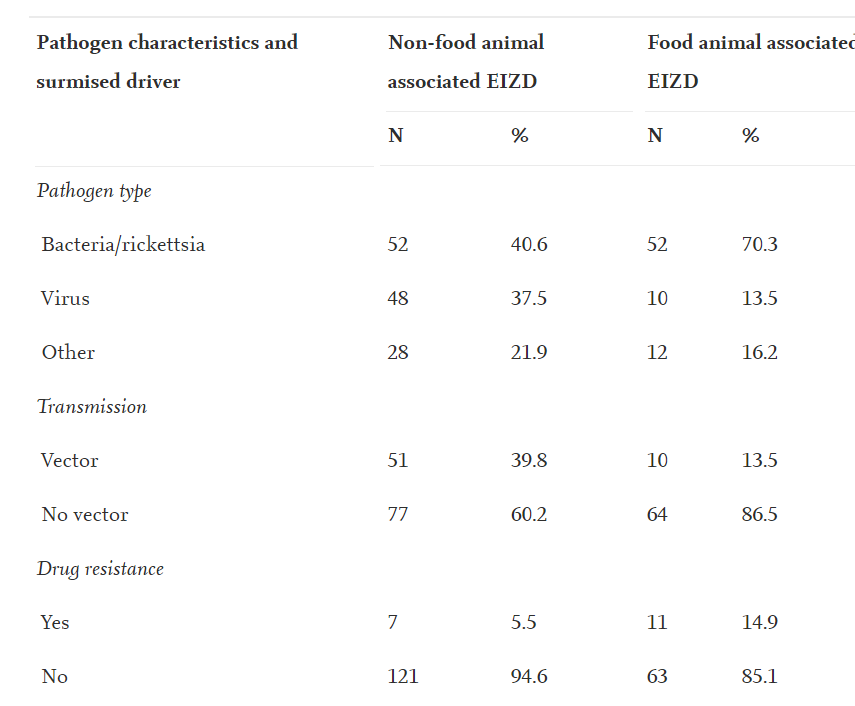This screenshot has width=855, height=706.
Task: Select the 'Yes' row label
Action: 55,622
